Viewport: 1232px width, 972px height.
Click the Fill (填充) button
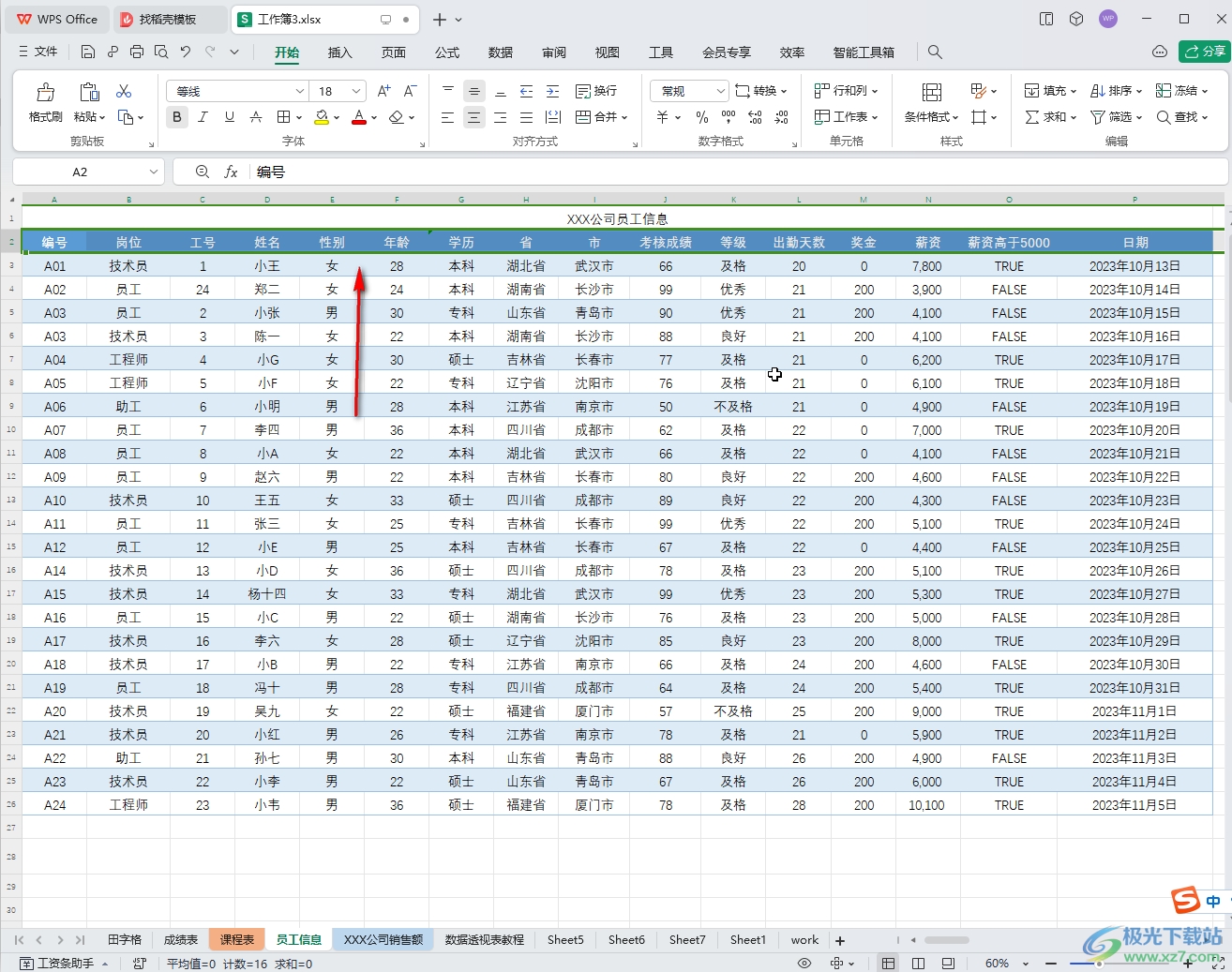(x=1050, y=91)
